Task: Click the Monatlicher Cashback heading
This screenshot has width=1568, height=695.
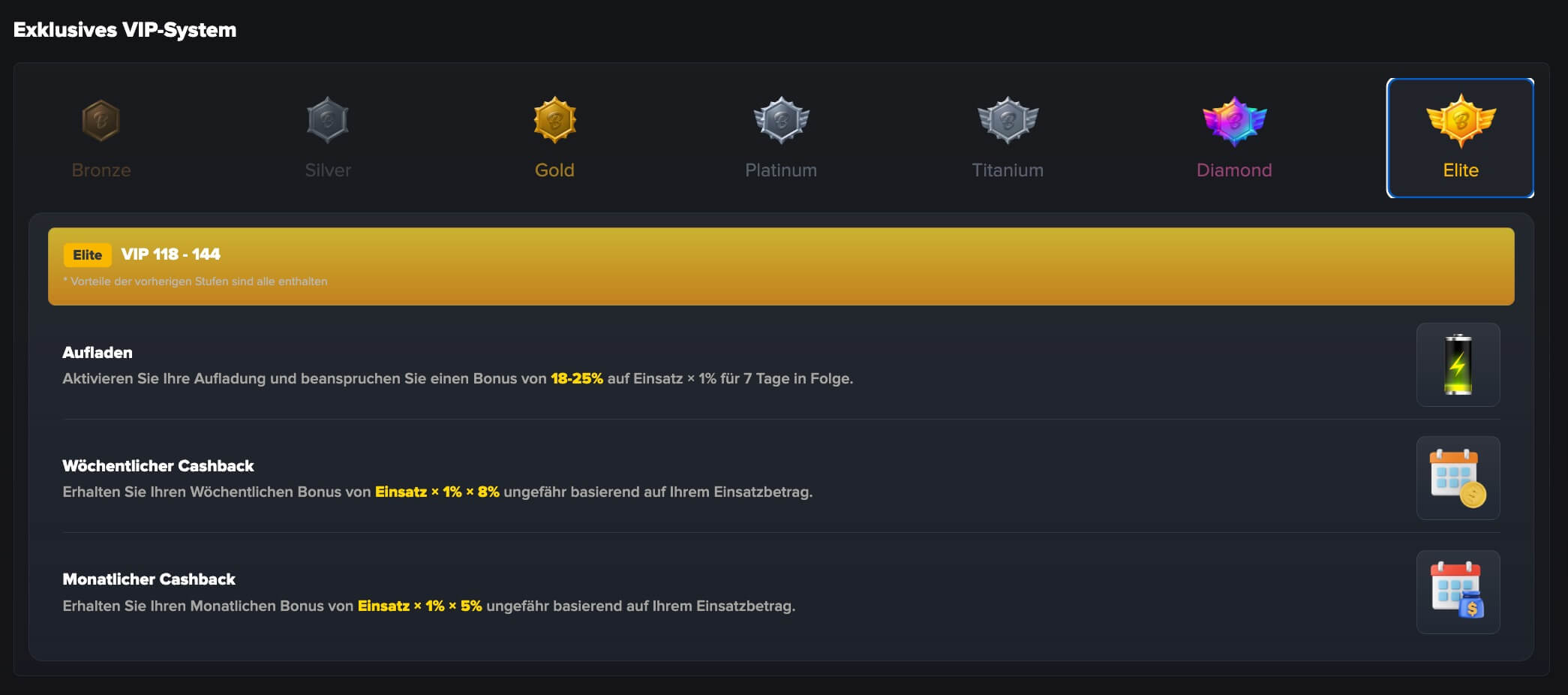Action: [149, 579]
